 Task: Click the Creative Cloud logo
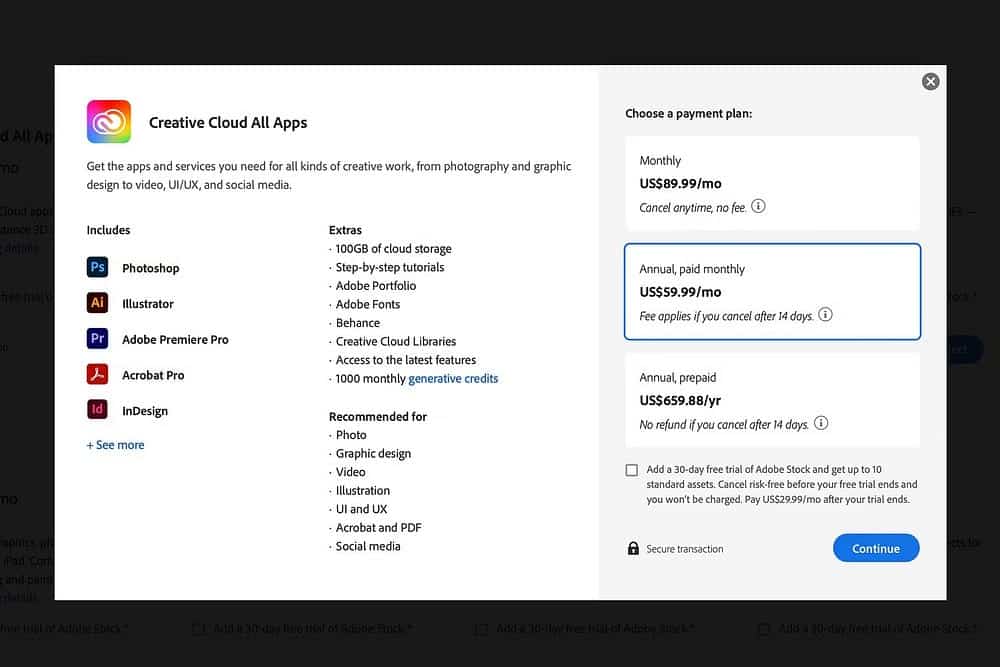(109, 121)
